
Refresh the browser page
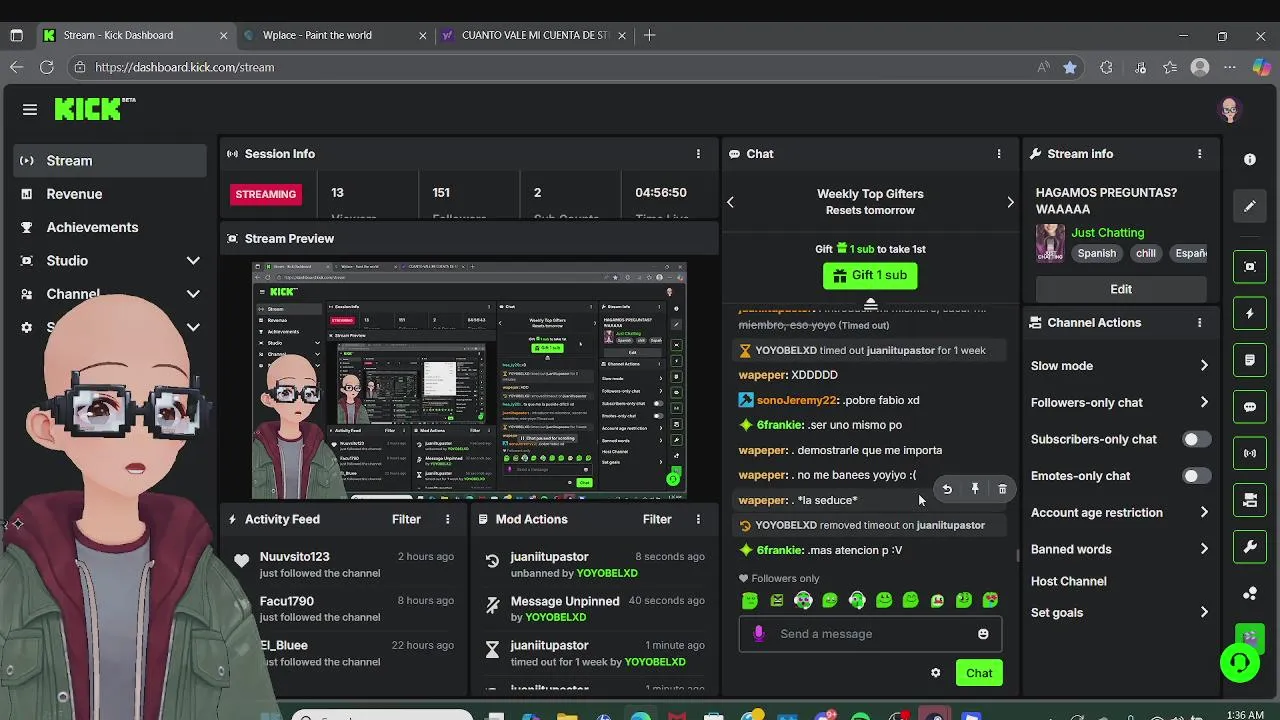click(46, 67)
